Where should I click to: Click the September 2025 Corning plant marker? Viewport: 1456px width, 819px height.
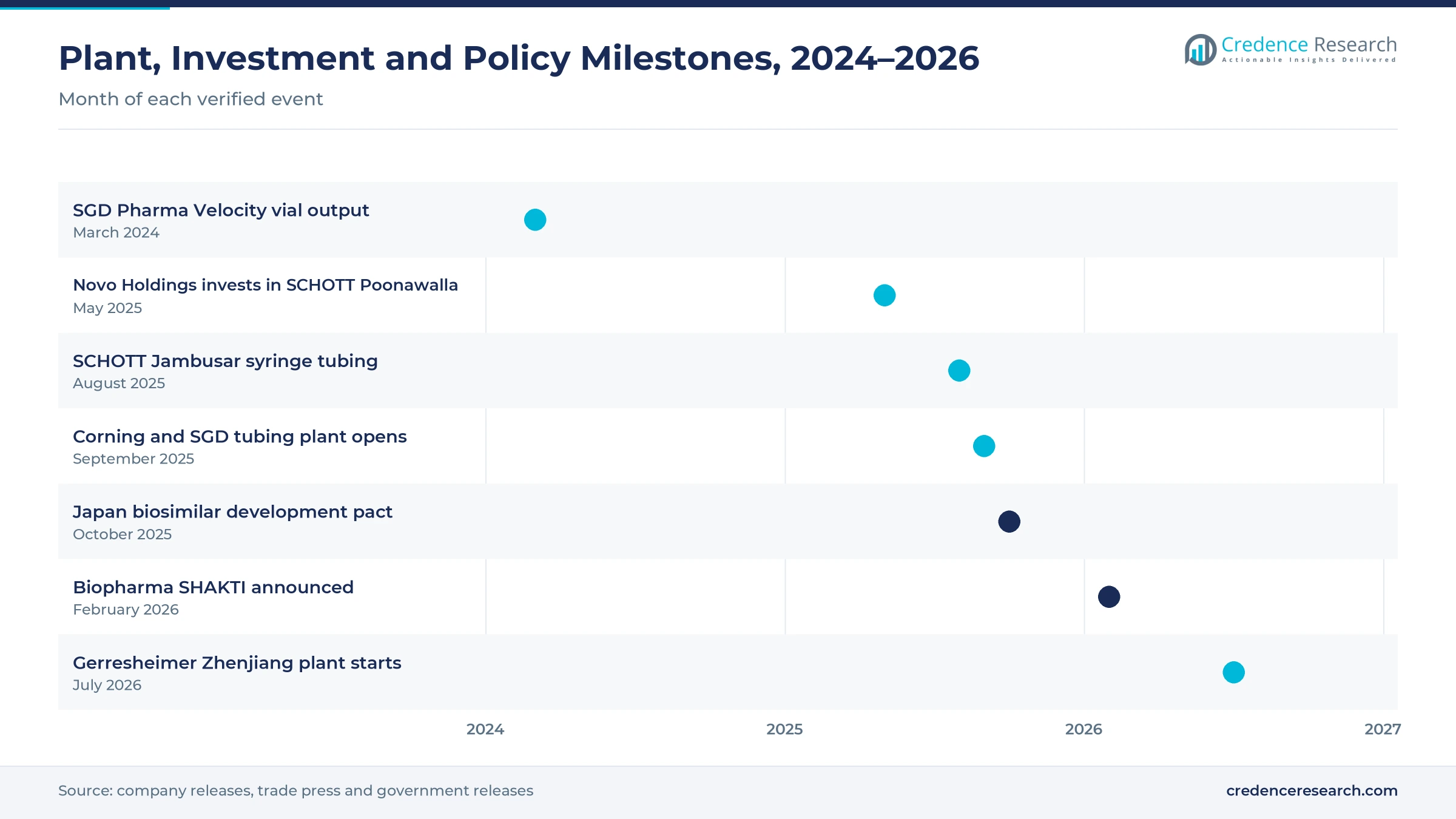click(984, 446)
